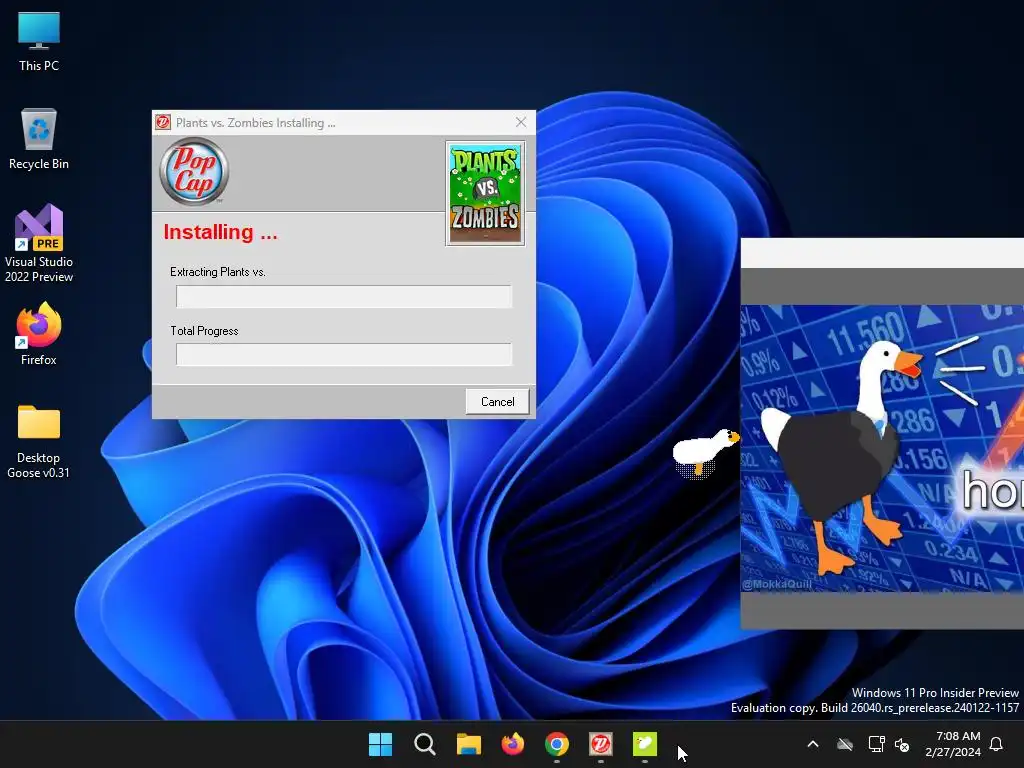1024x768 pixels.
Task: Open File Explorer from the taskbar
Action: 468,744
